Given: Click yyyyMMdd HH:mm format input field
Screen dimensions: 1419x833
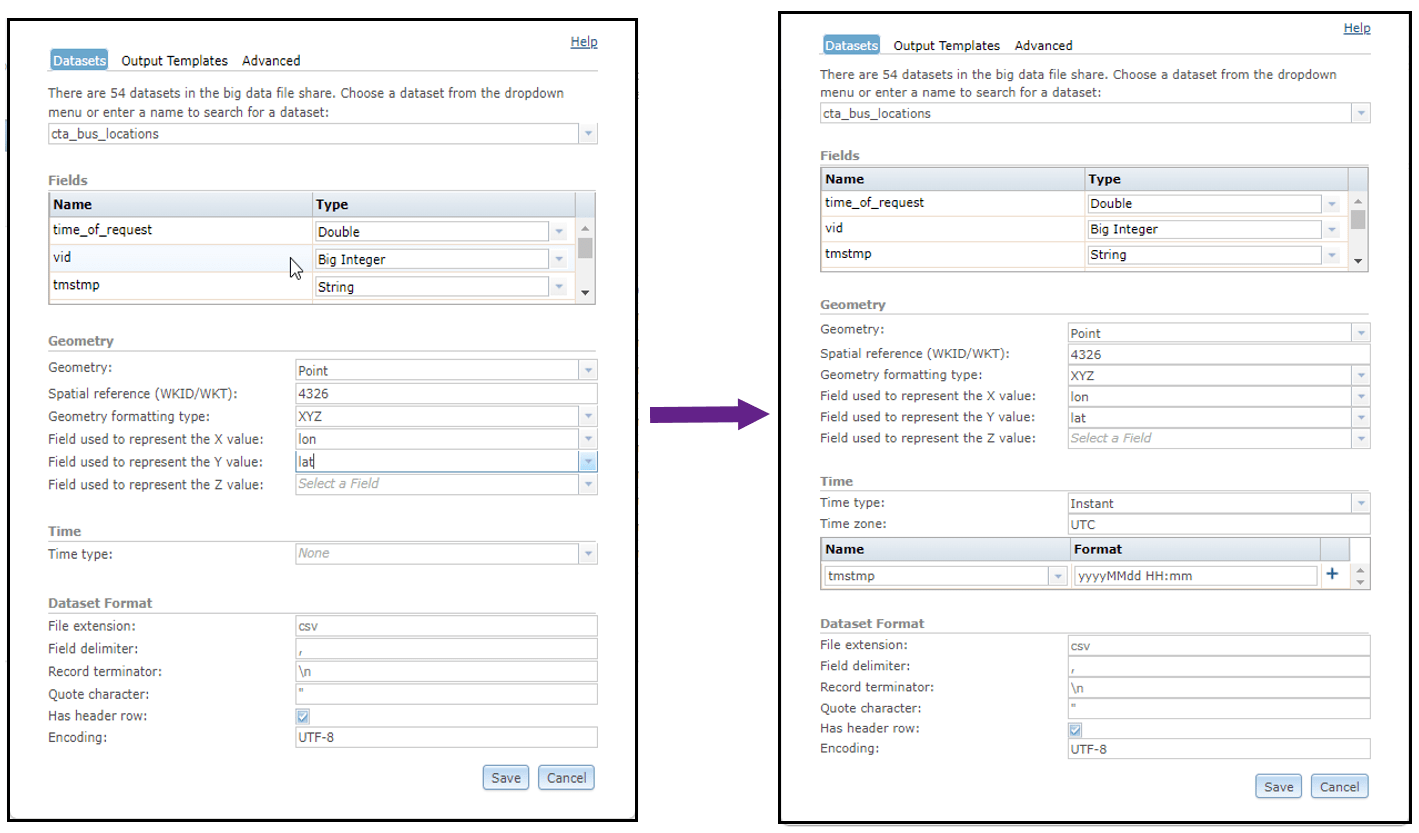Looking at the screenshot, I should (x=1195, y=576).
